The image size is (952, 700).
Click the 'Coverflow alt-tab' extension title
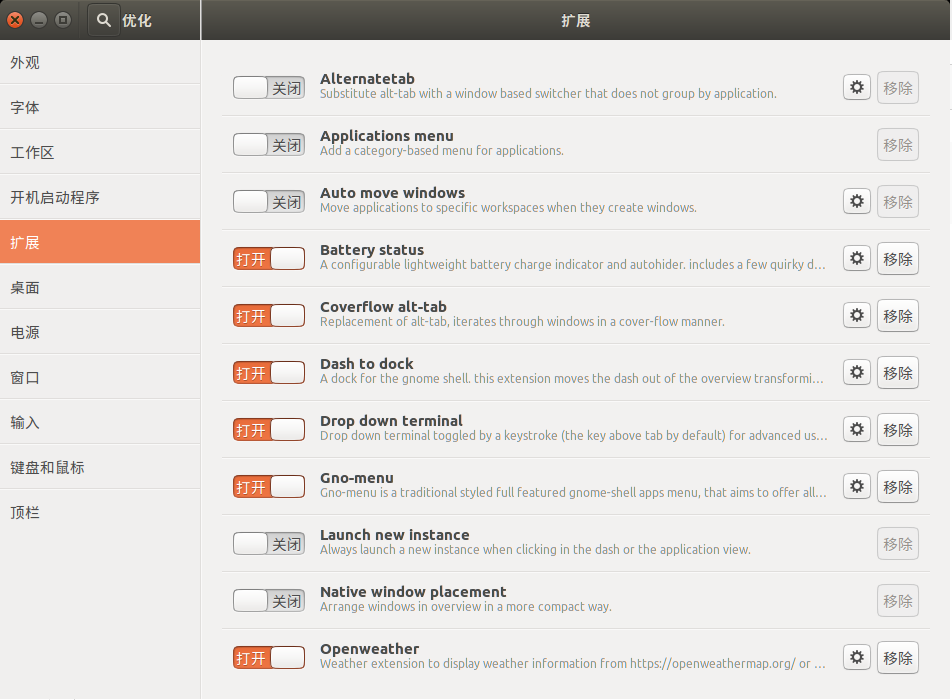[x=383, y=307]
